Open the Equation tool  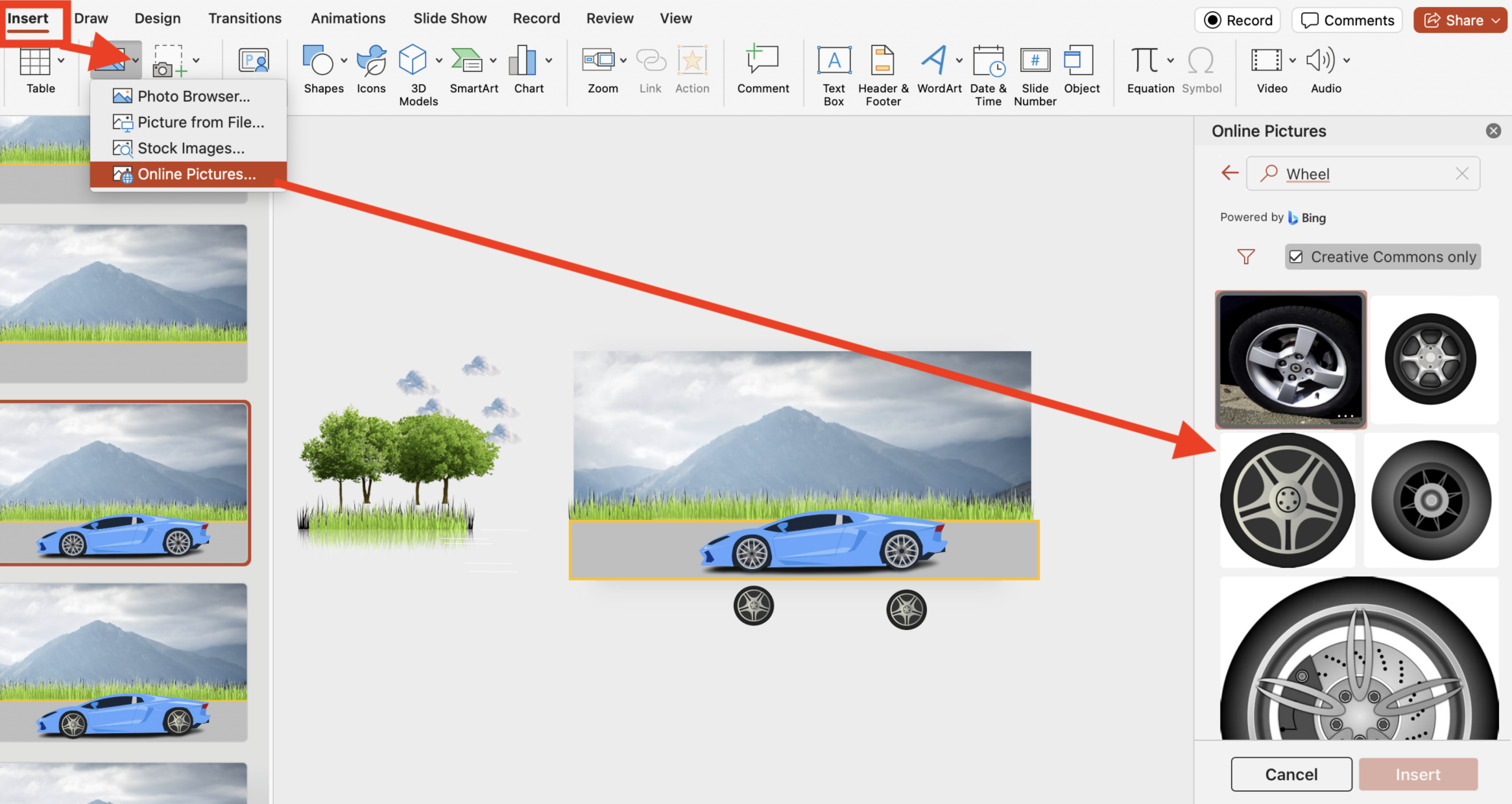[1144, 60]
